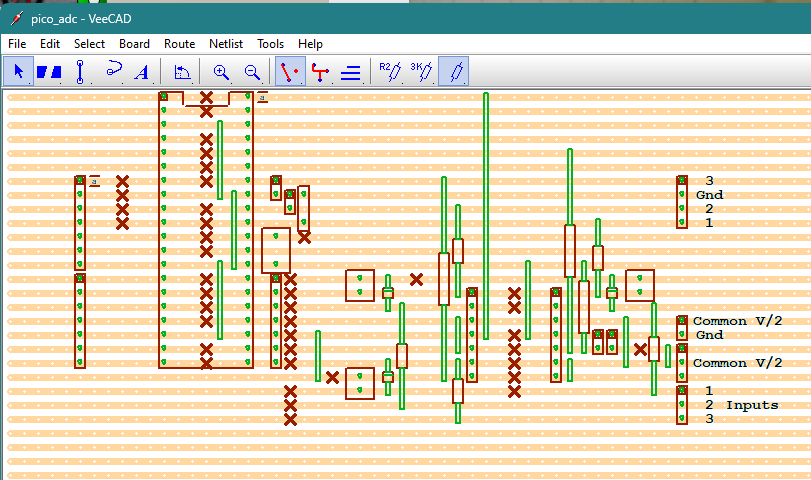The height and width of the screenshot is (480, 811).
Task: Zoom in using the magnifier plus
Action: pos(221,72)
